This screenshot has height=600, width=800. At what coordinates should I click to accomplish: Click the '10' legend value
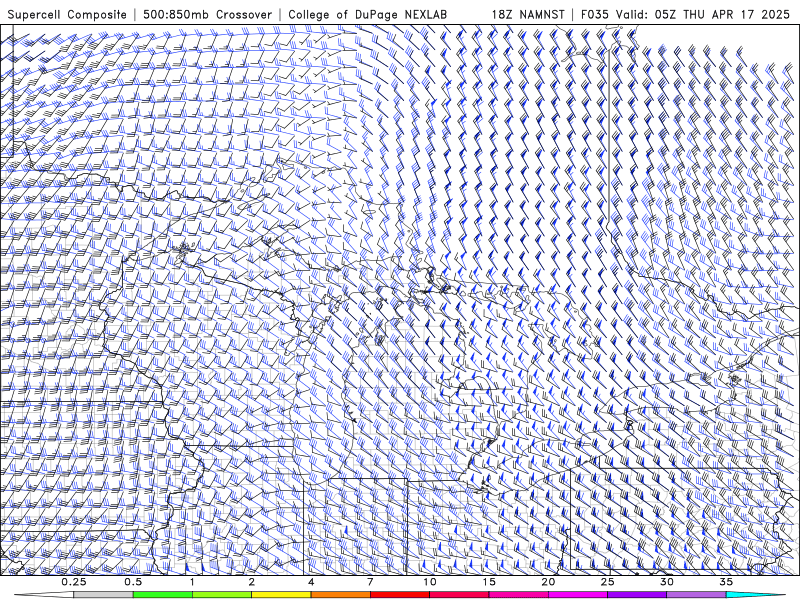[430, 582]
